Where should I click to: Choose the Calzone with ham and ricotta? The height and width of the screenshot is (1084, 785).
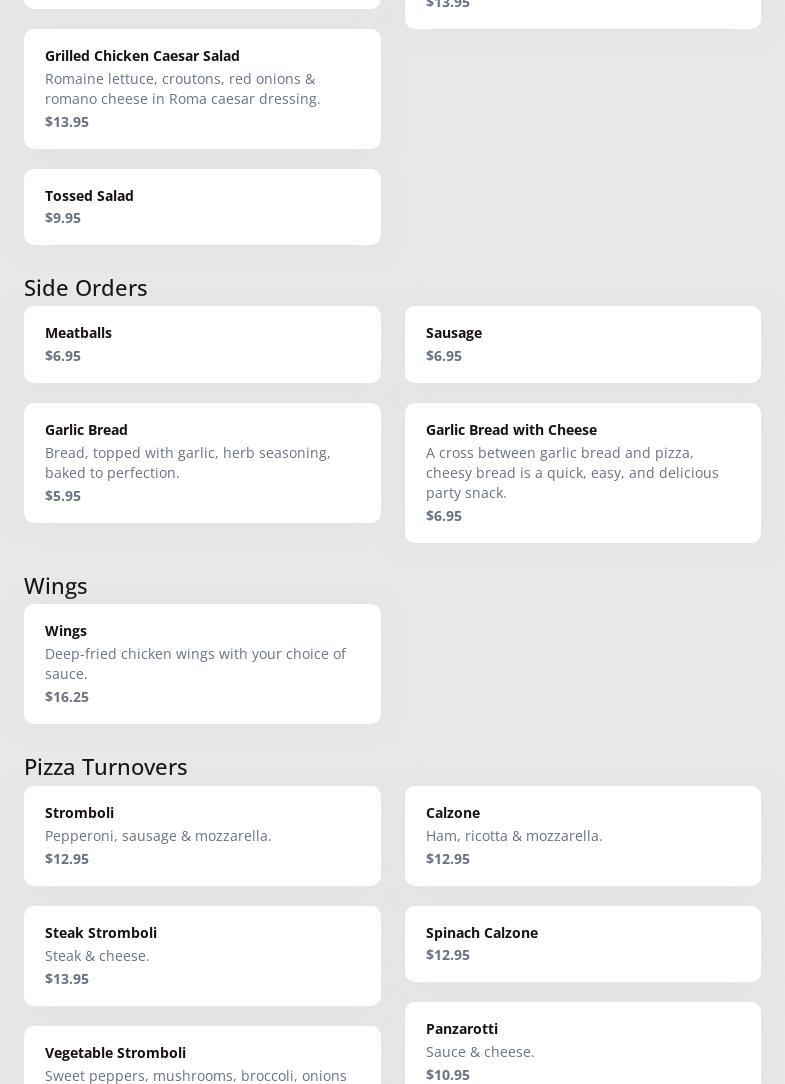coord(582,836)
